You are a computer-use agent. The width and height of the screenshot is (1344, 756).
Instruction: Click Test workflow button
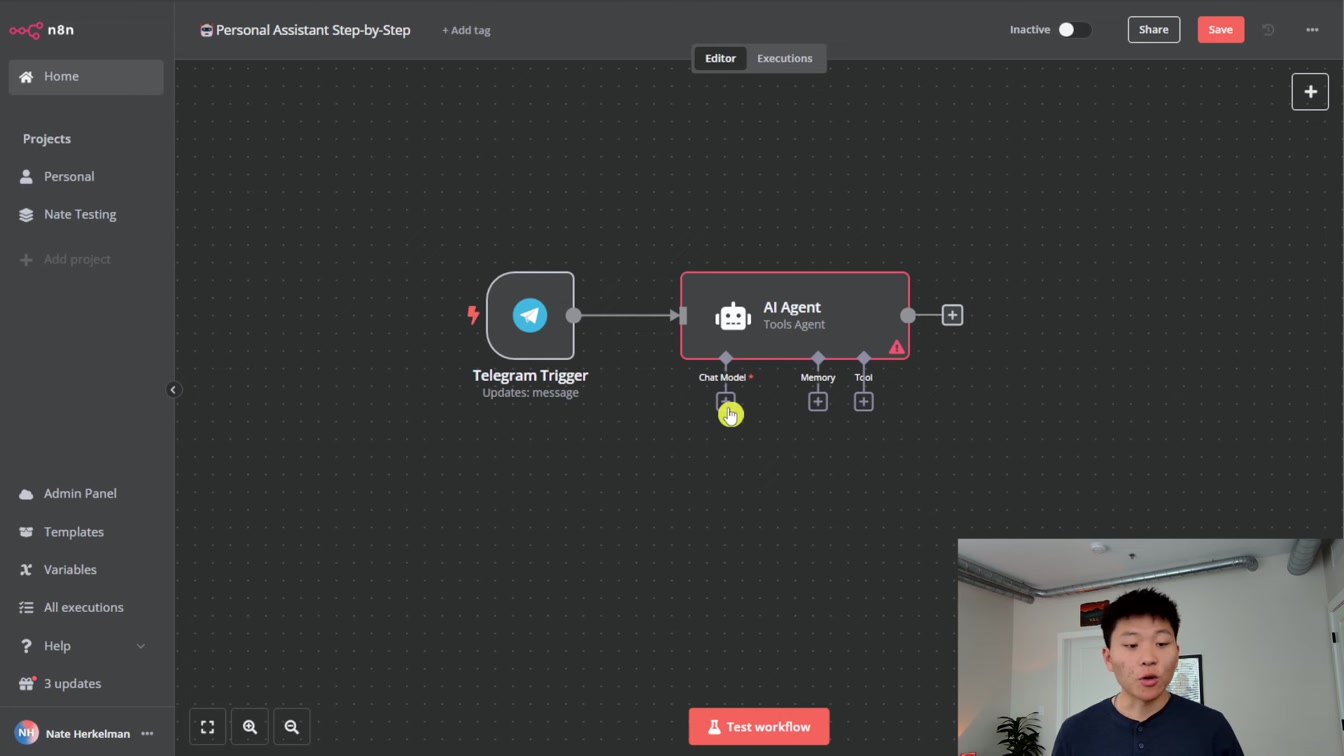[x=759, y=727]
